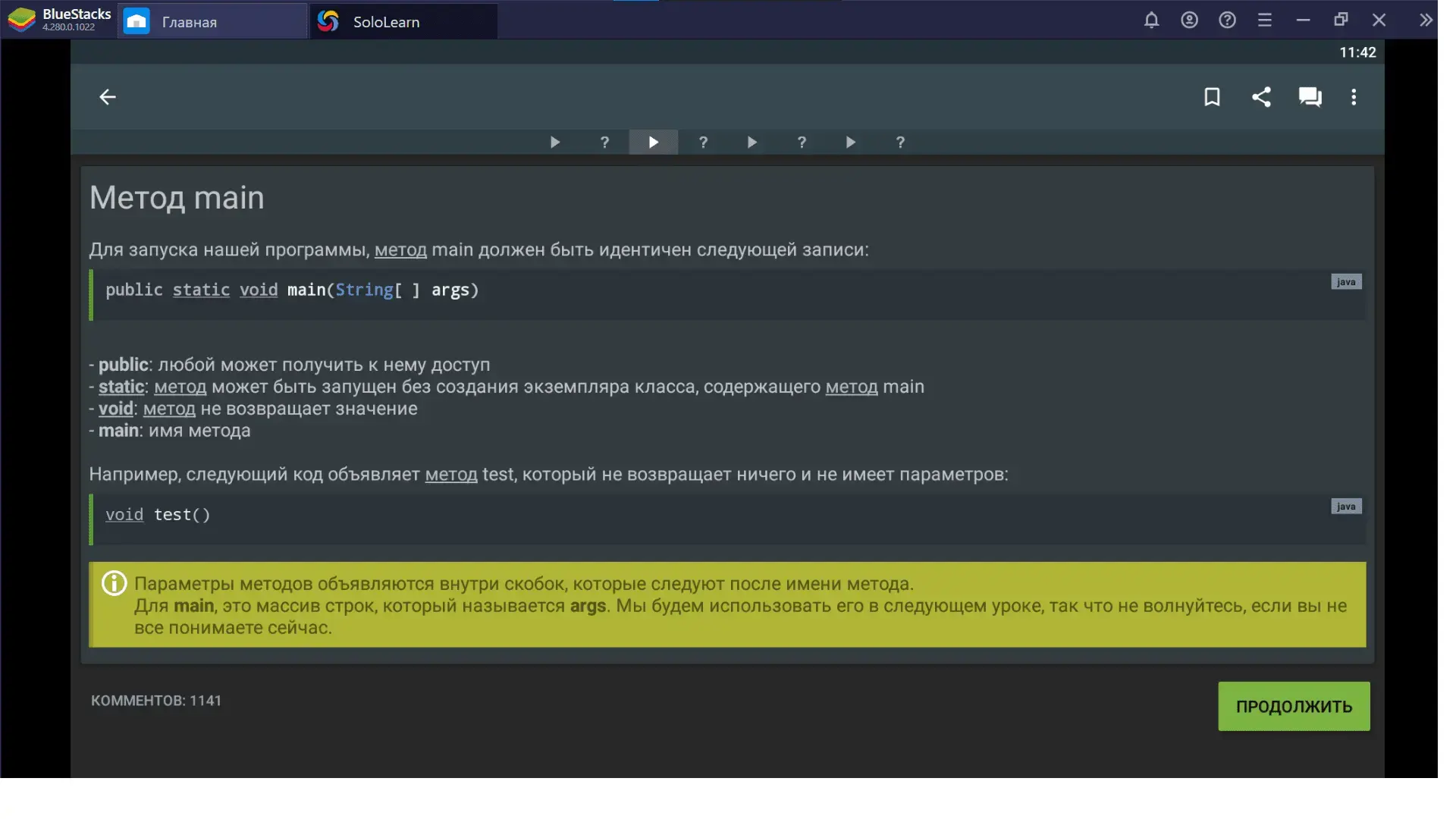
Task: Open BlueStacks hamburger menu
Action: pos(1265,20)
